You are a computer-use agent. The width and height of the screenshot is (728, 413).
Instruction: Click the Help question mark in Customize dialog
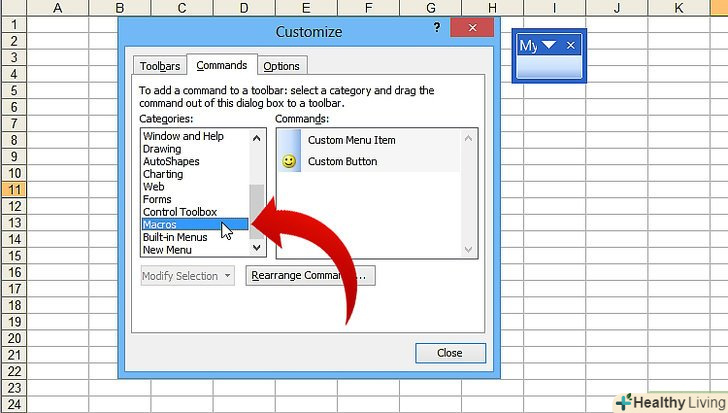(x=436, y=27)
